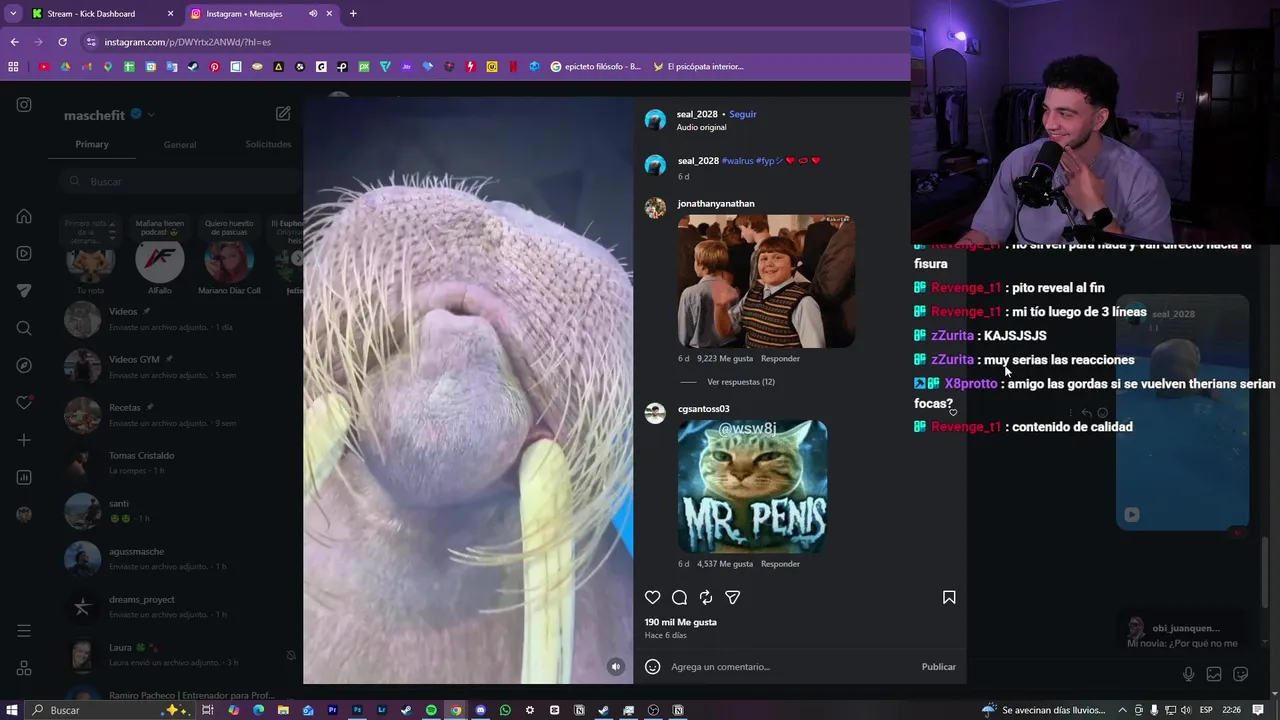Open the sticker icon in chat composer
Viewport: 1280px width, 720px height.
(1241, 674)
